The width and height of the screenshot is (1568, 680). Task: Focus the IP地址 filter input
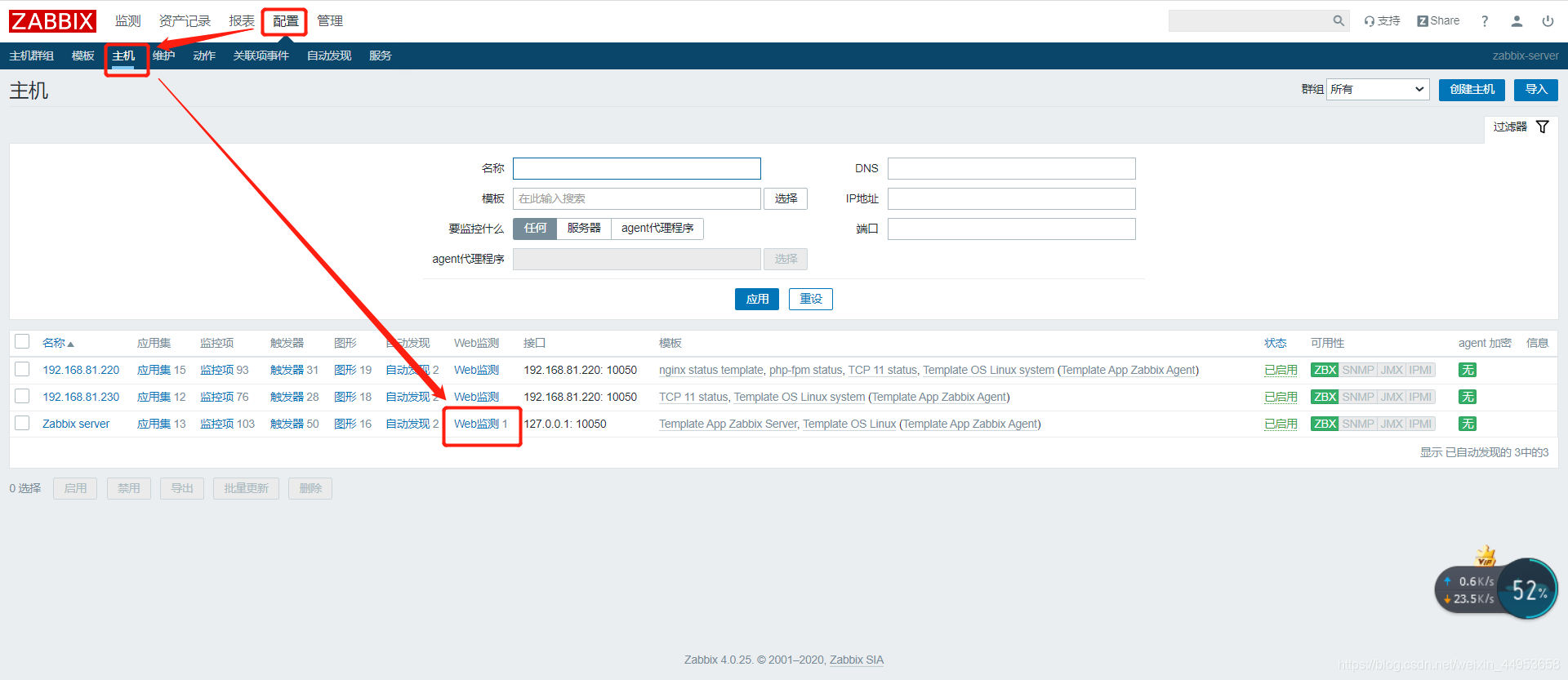pos(1012,199)
